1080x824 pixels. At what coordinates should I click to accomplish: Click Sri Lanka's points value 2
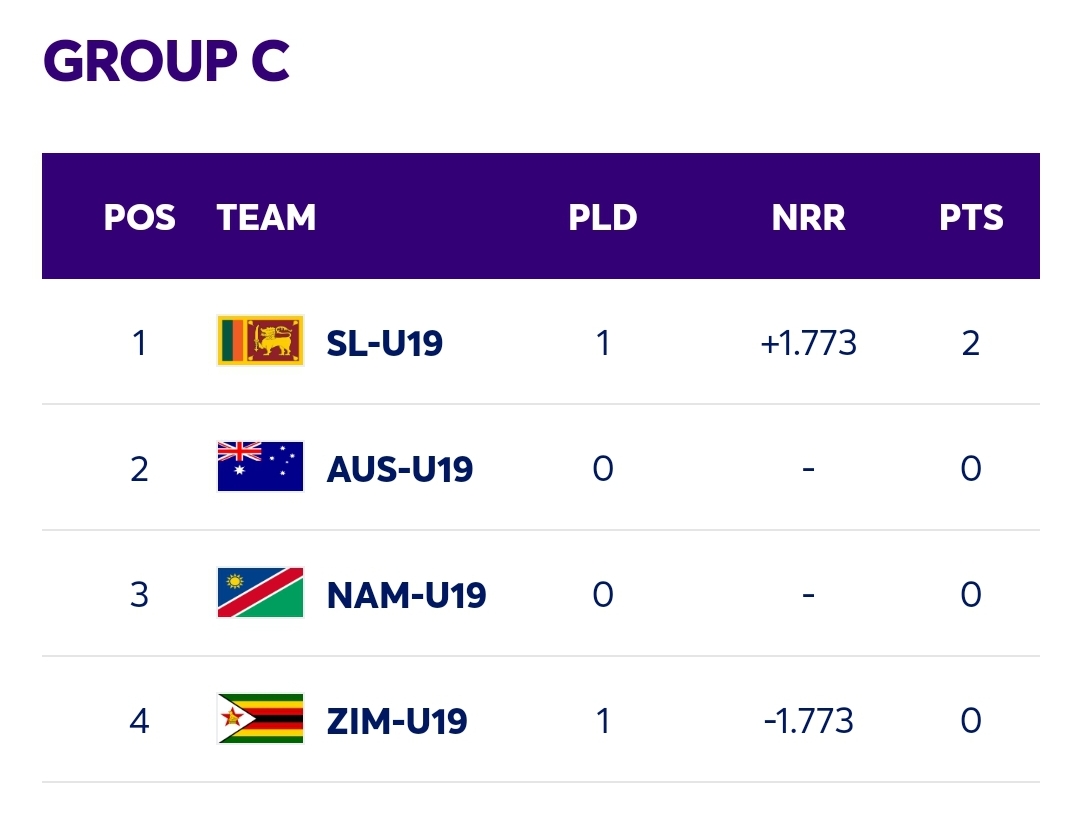tap(971, 343)
